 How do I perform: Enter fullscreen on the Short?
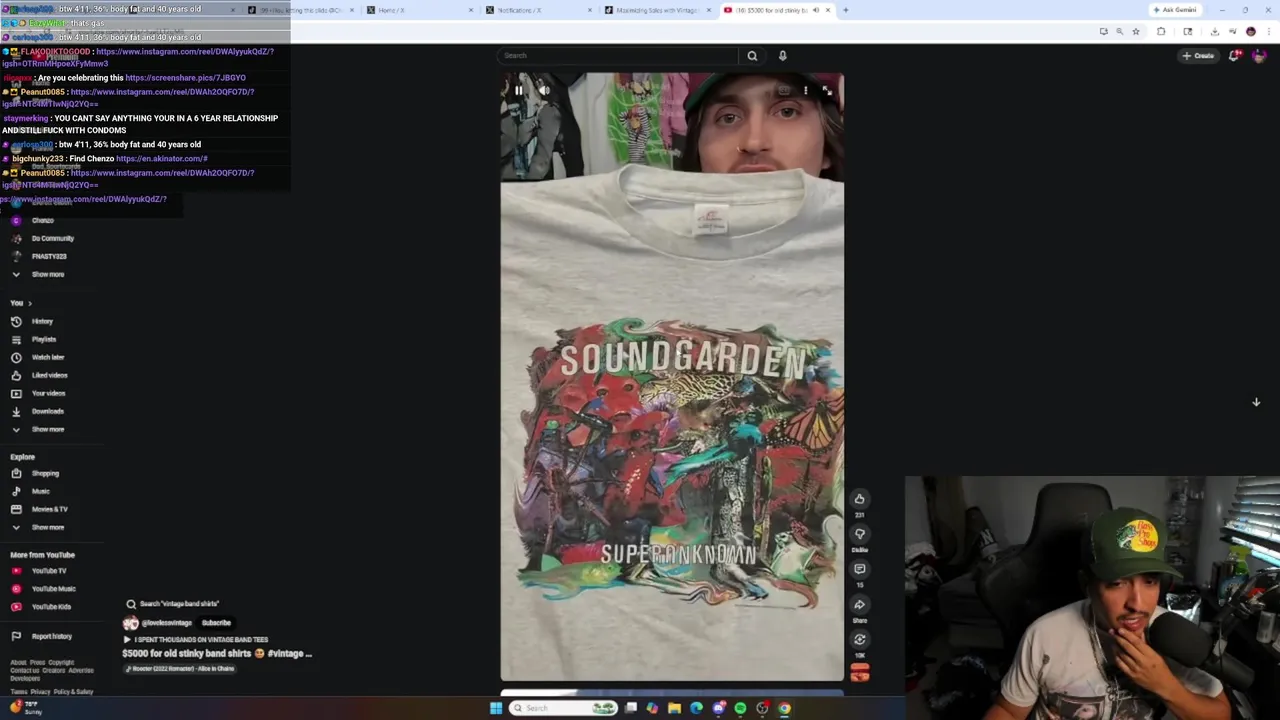click(x=827, y=90)
